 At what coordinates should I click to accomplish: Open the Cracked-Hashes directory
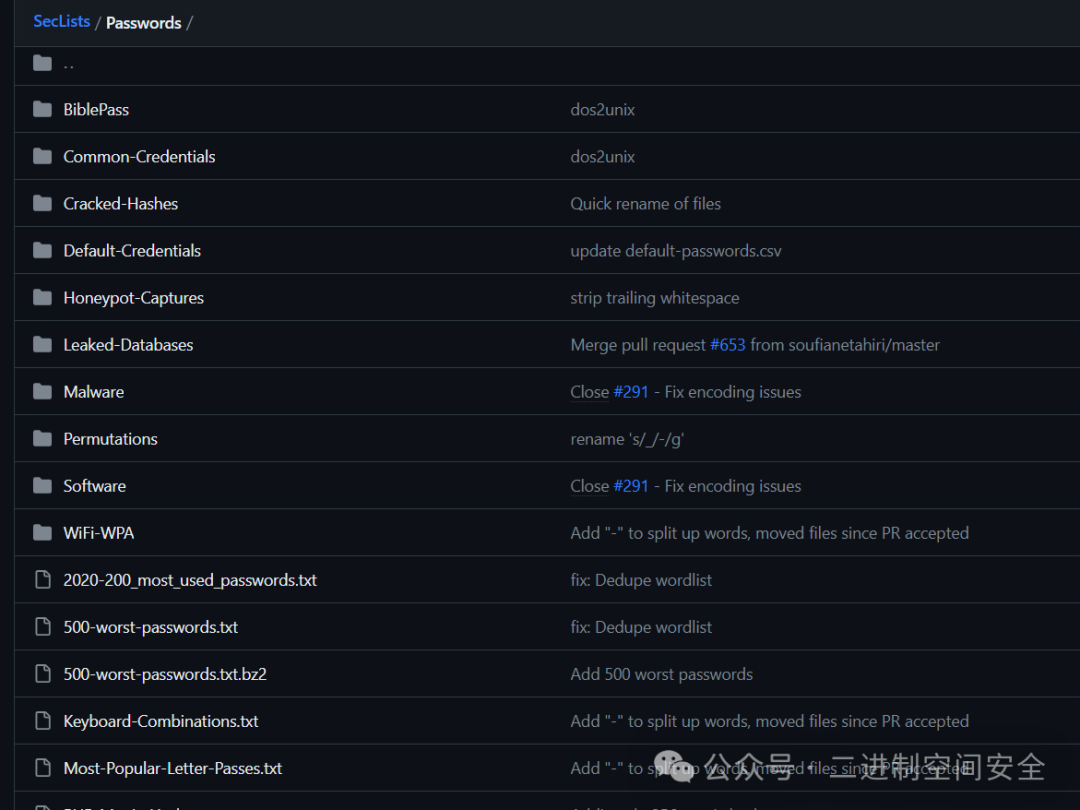point(120,203)
